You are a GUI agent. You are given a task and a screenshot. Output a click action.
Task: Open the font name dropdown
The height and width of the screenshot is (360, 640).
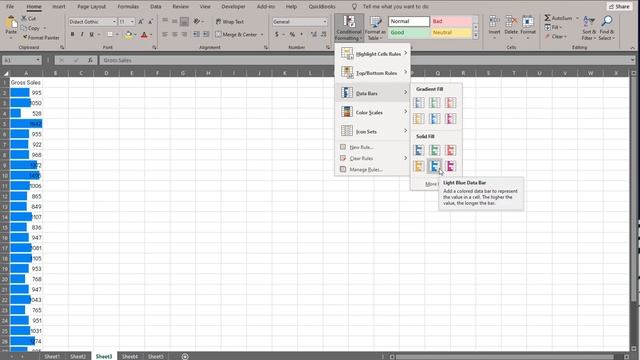point(114,22)
